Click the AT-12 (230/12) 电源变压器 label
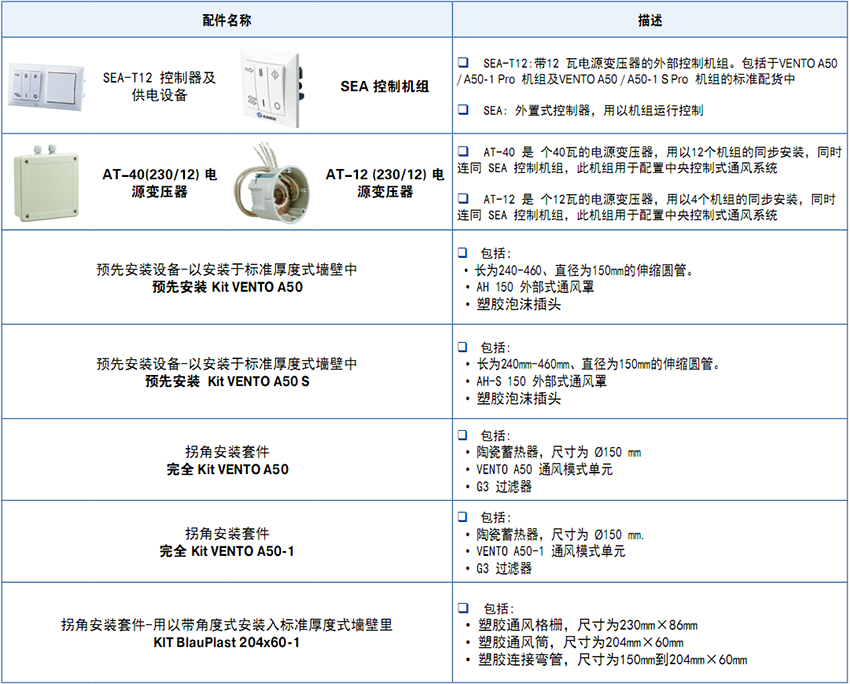Screen dimensions: 850x684 pos(385,183)
